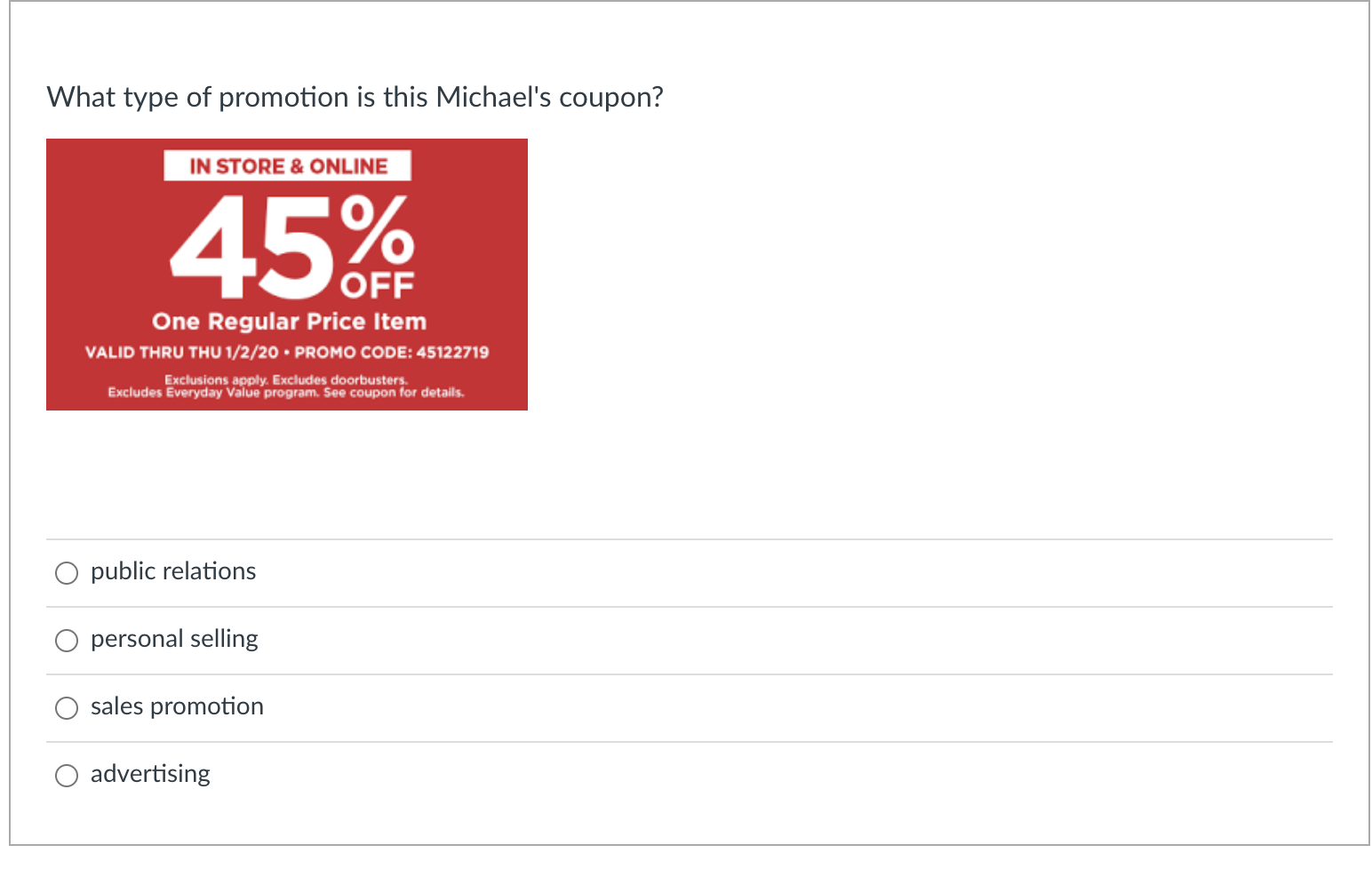Click the "Excludes Everyday Value program" line
This screenshot has height=869, width=1372.
(212, 392)
